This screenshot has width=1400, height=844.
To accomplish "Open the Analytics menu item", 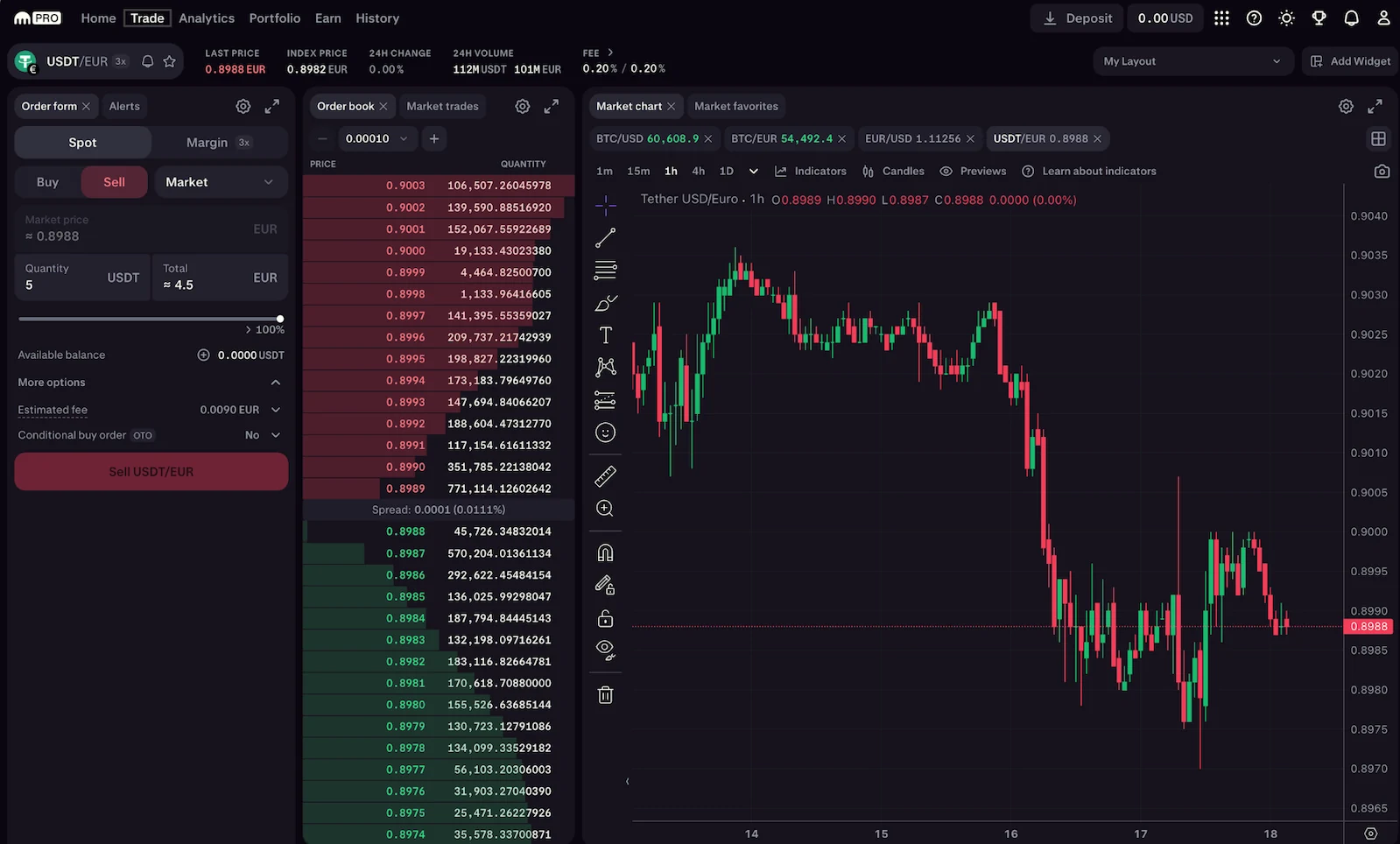I will pos(207,18).
